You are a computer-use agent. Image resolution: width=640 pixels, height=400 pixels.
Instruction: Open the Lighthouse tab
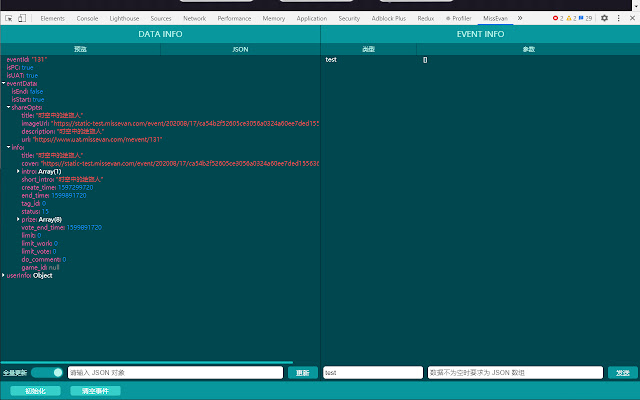[x=126, y=18]
